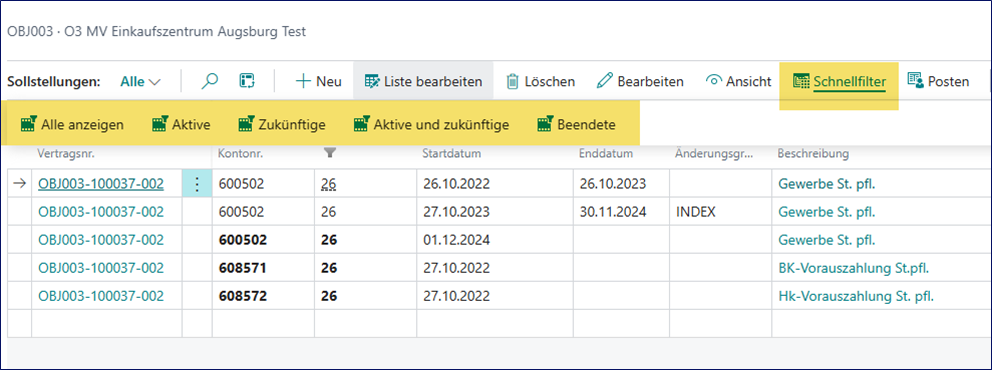Screen dimensions: 992x370
Task: Expand the Sollstellungen Alle dropdown
Action: coord(140,82)
